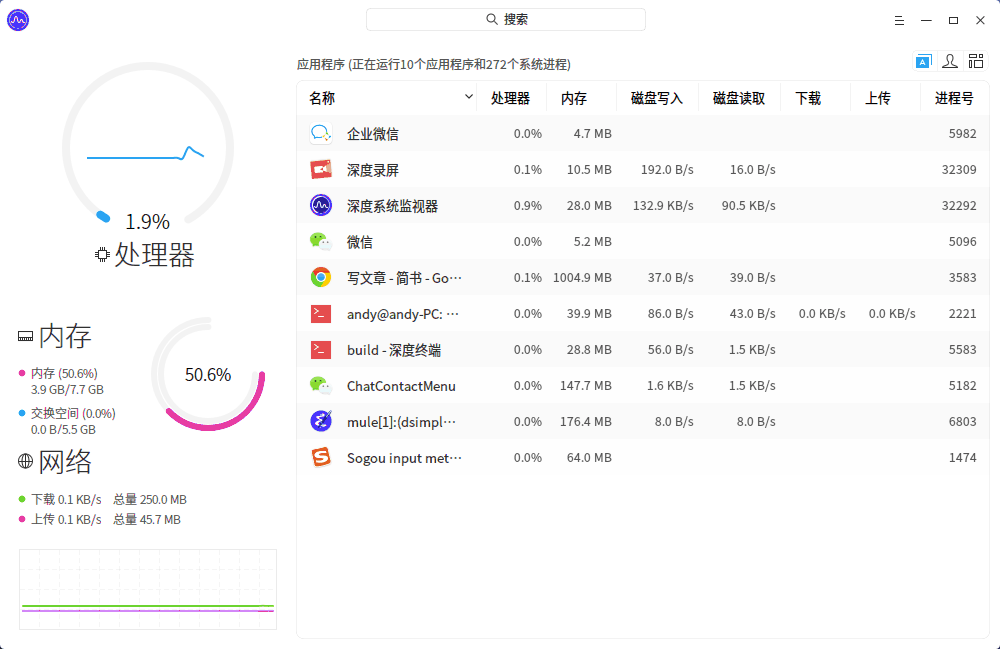1000x649 pixels.
Task: Open the hamburger menu at top right
Action: [897, 19]
